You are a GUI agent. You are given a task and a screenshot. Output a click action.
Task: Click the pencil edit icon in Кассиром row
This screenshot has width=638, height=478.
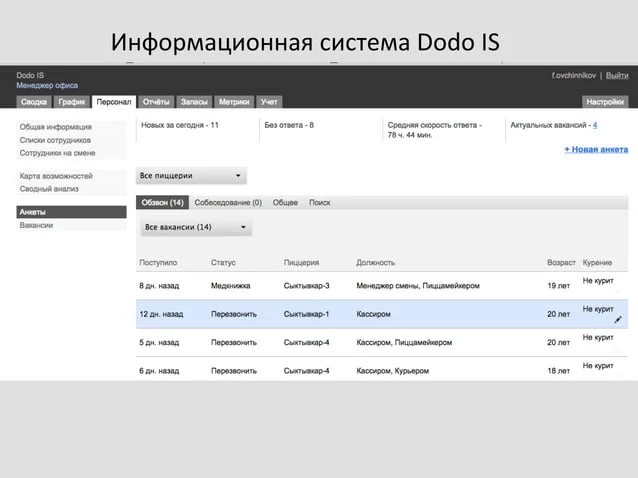tap(618, 320)
